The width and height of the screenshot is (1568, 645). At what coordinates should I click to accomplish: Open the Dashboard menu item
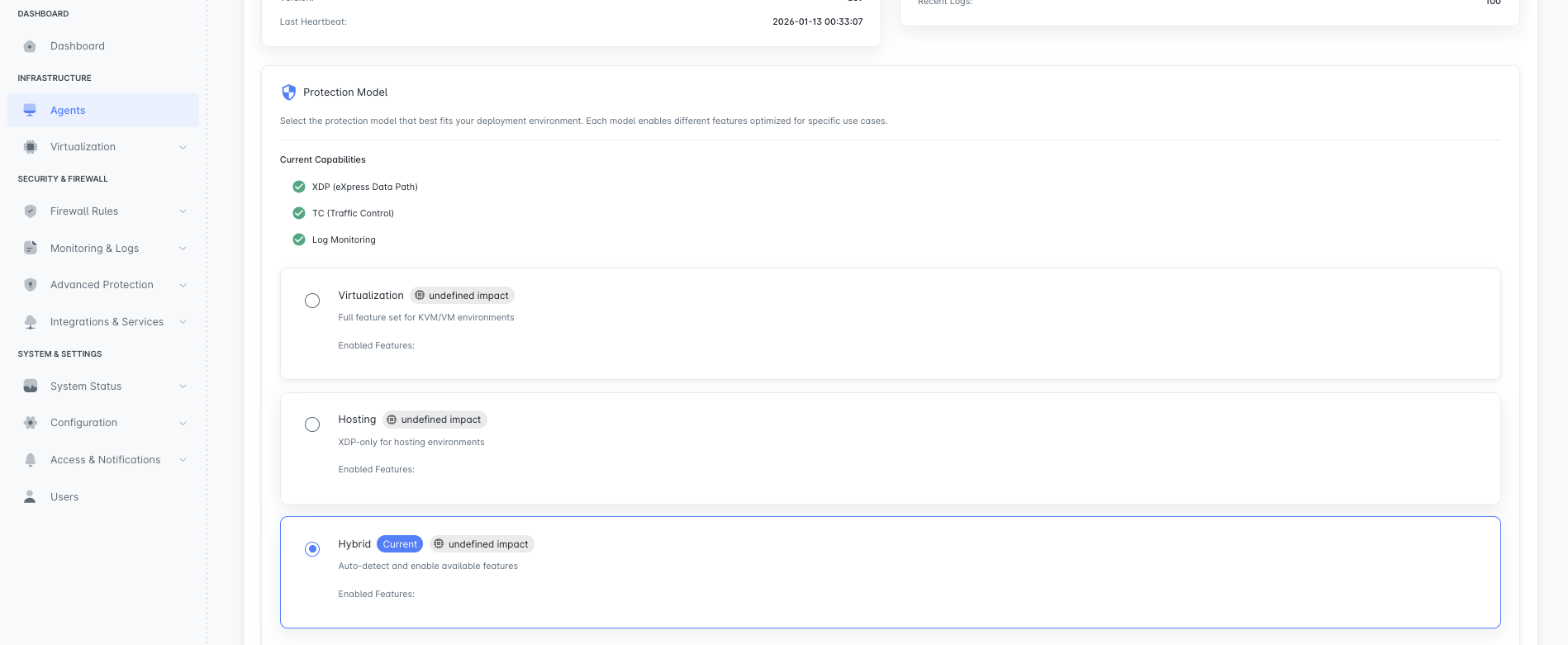coord(78,46)
